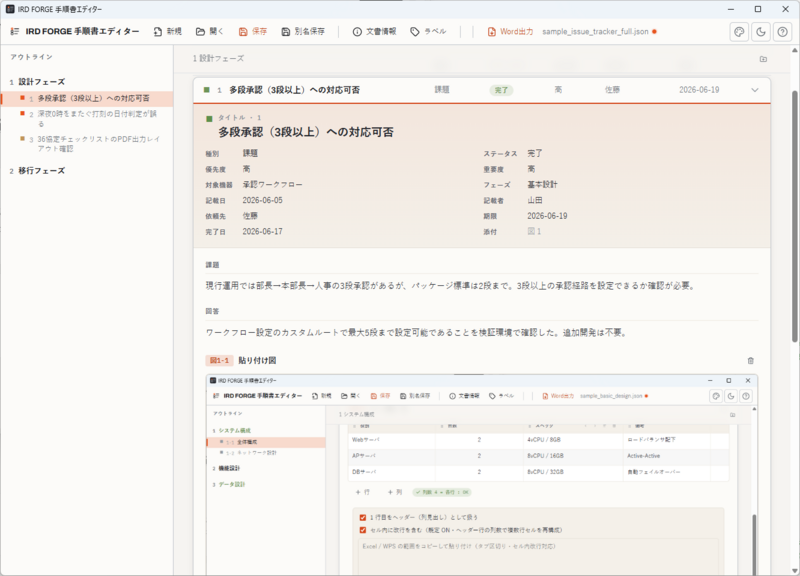Click the 図1-1 figure label badge
The image size is (800, 576).
(219, 361)
